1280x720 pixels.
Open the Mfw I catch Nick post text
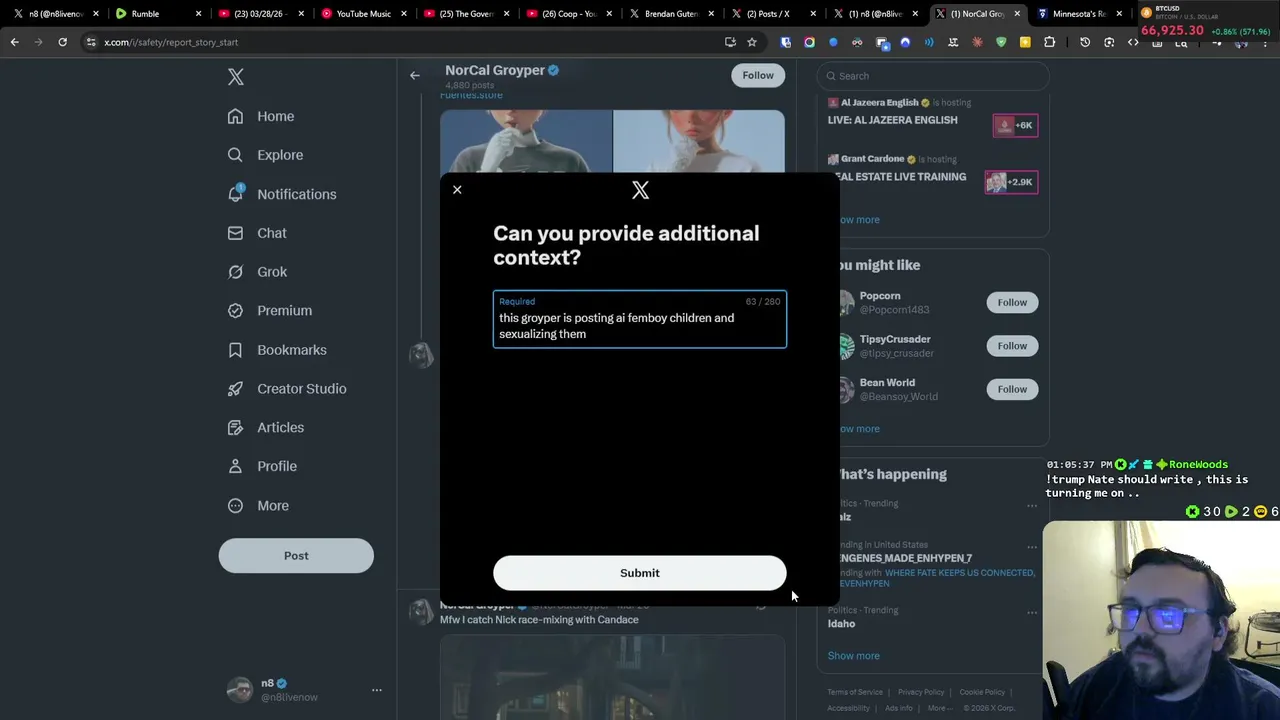coord(539,620)
